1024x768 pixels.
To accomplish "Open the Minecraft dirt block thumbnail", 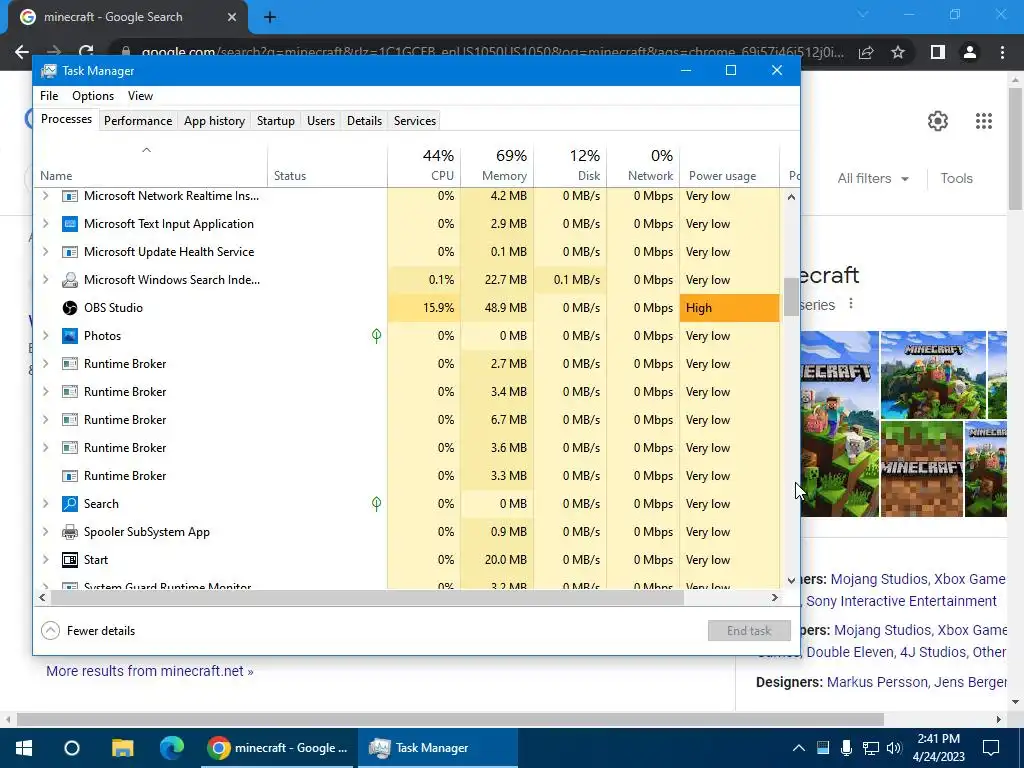I will click(x=921, y=469).
